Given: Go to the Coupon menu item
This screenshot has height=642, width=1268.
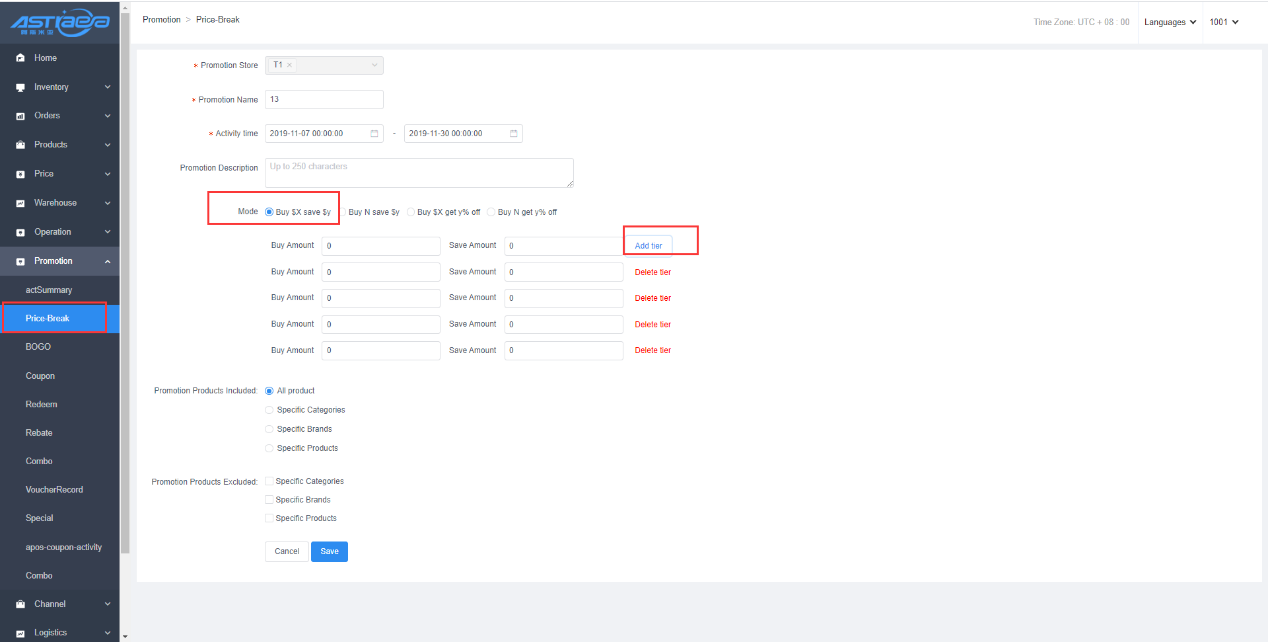Looking at the screenshot, I should [x=40, y=376].
